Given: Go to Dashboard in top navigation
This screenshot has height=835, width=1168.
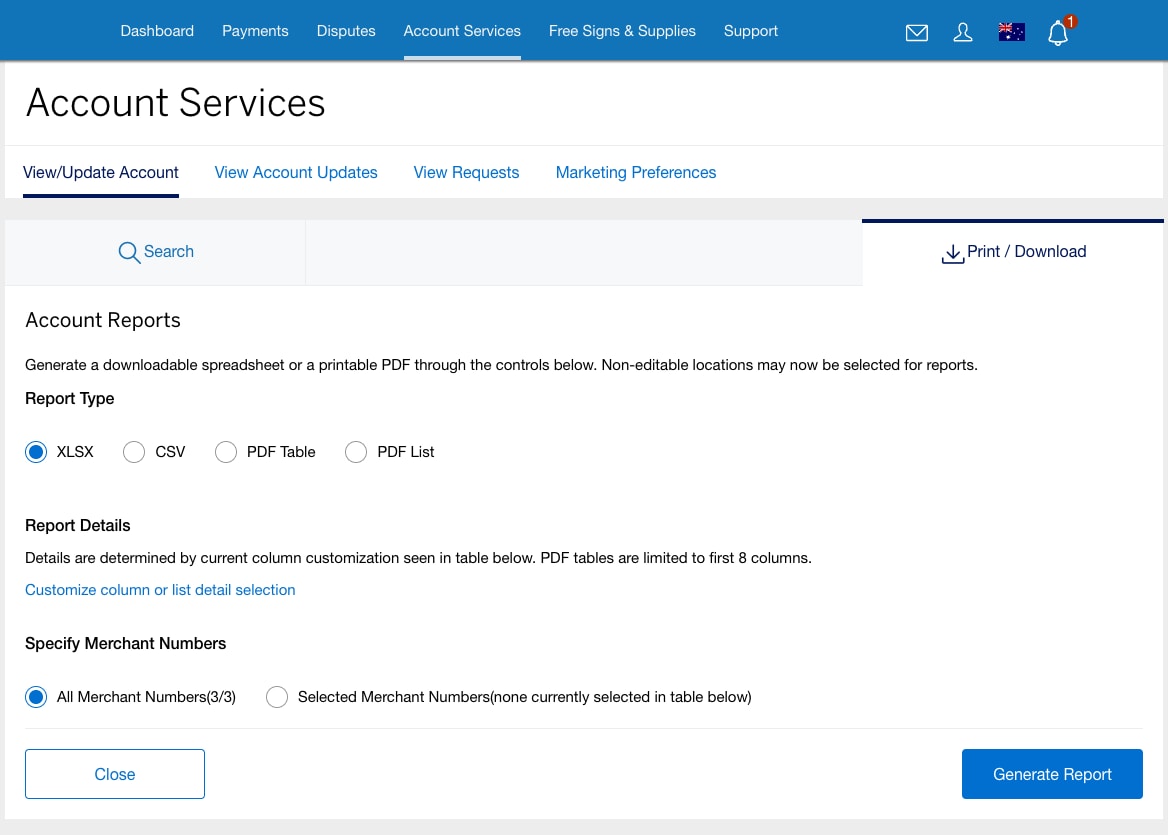Looking at the screenshot, I should click(x=157, y=31).
